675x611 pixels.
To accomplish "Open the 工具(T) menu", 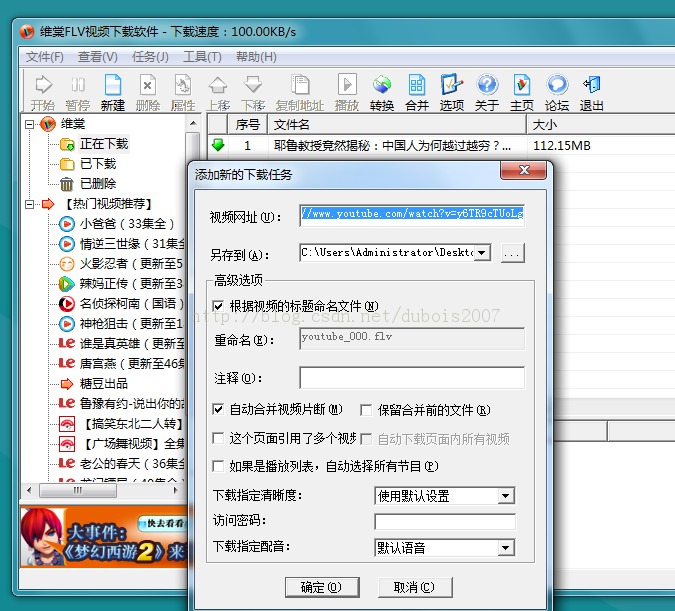I will 202,57.
